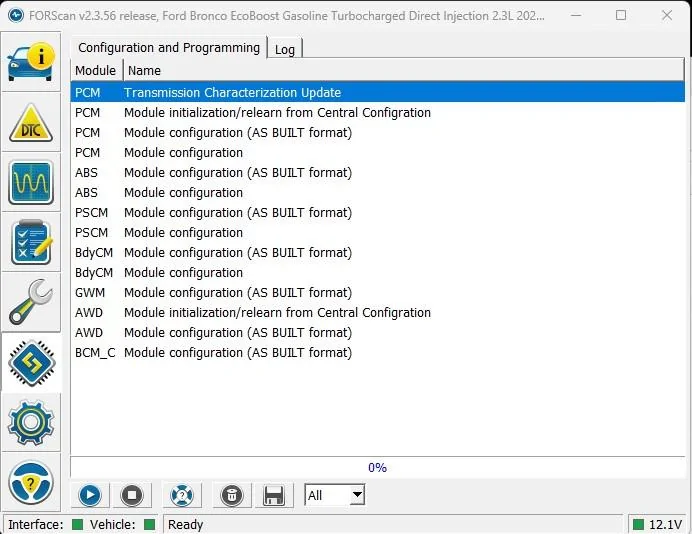
Task: Open the DTC trouble codes section
Action: [31, 122]
